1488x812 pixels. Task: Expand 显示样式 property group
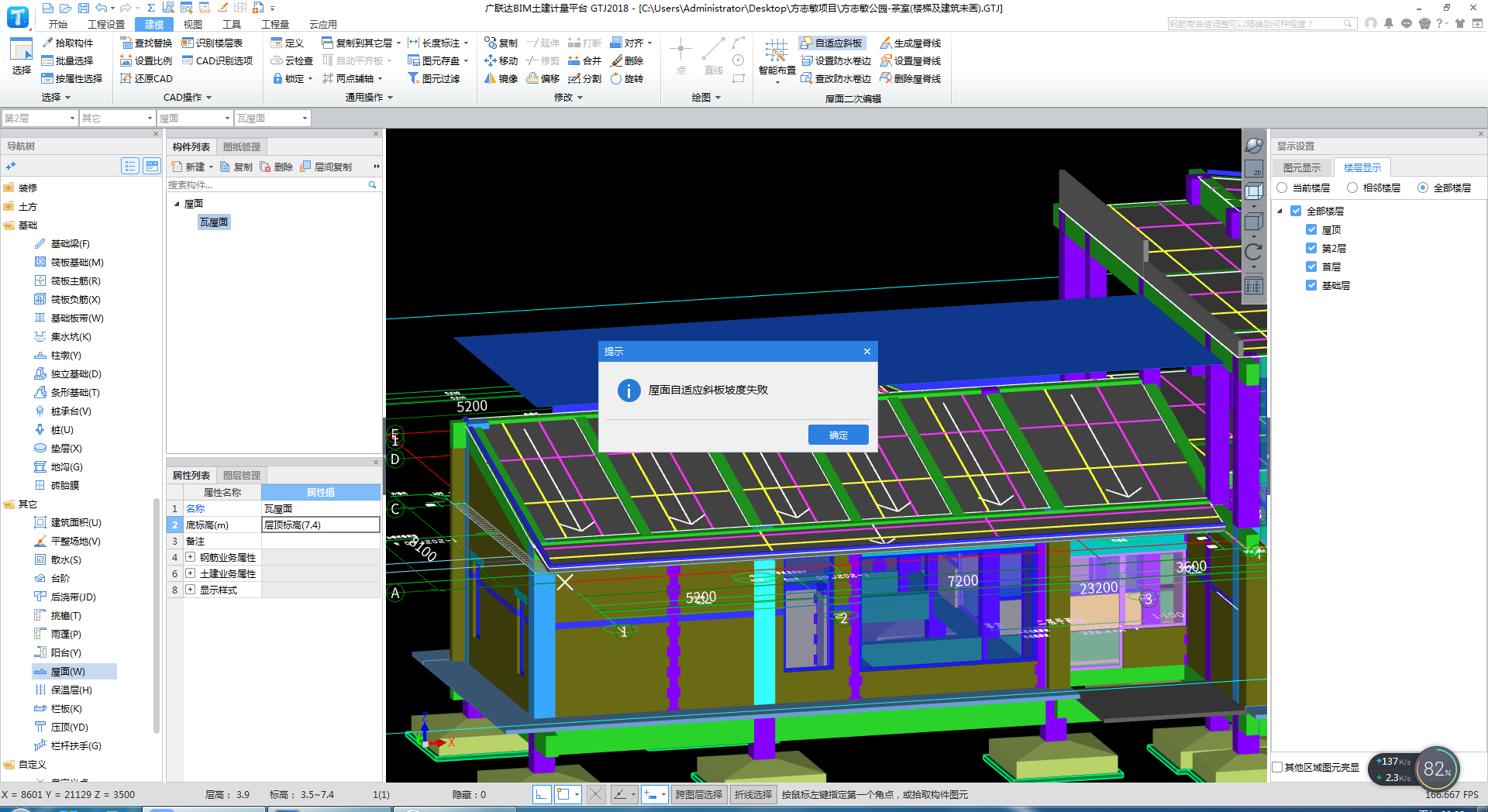190,590
